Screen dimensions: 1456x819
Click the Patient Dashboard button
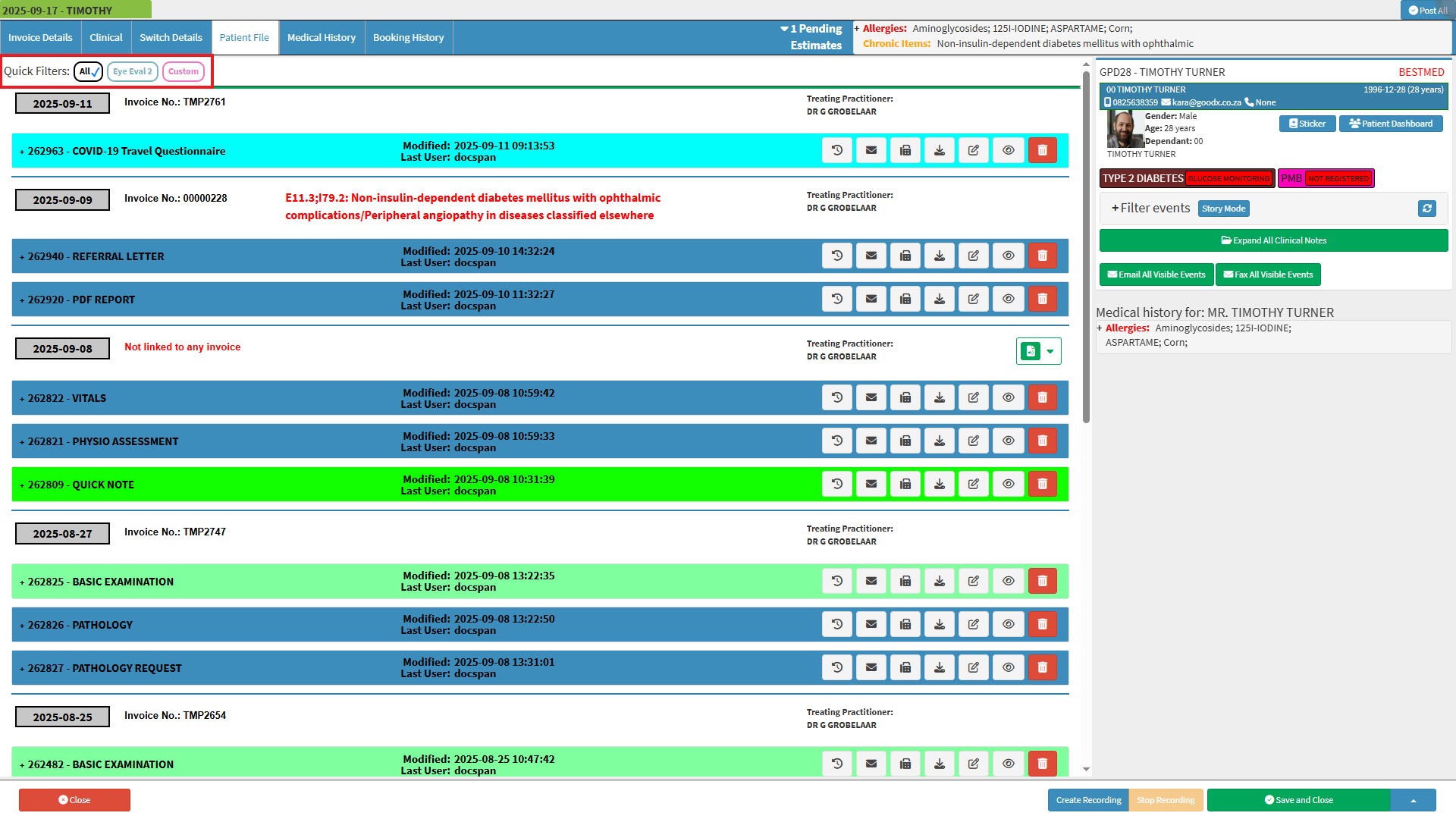(1391, 124)
